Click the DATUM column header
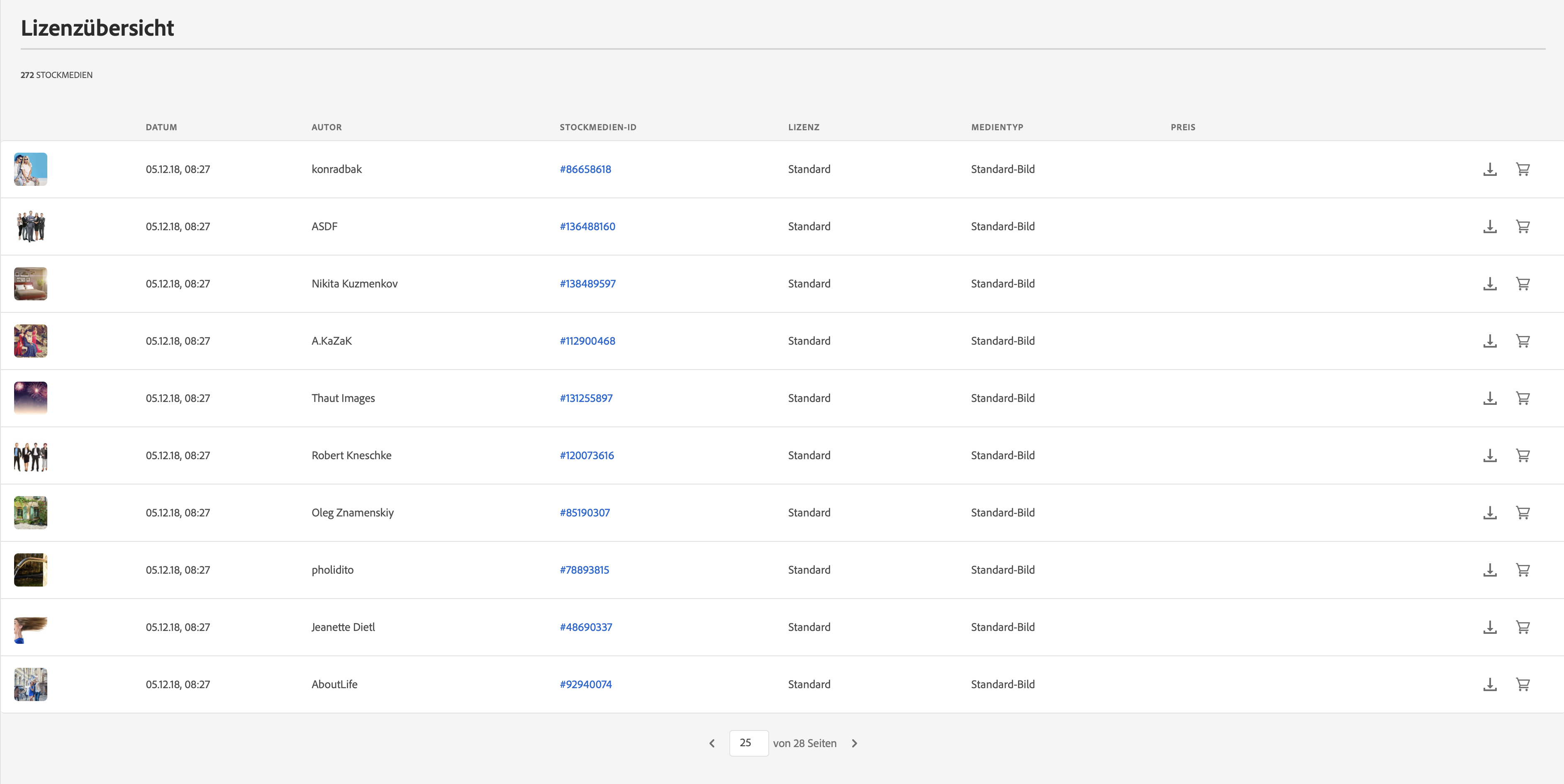Image resolution: width=1564 pixels, height=784 pixels. coord(161,127)
